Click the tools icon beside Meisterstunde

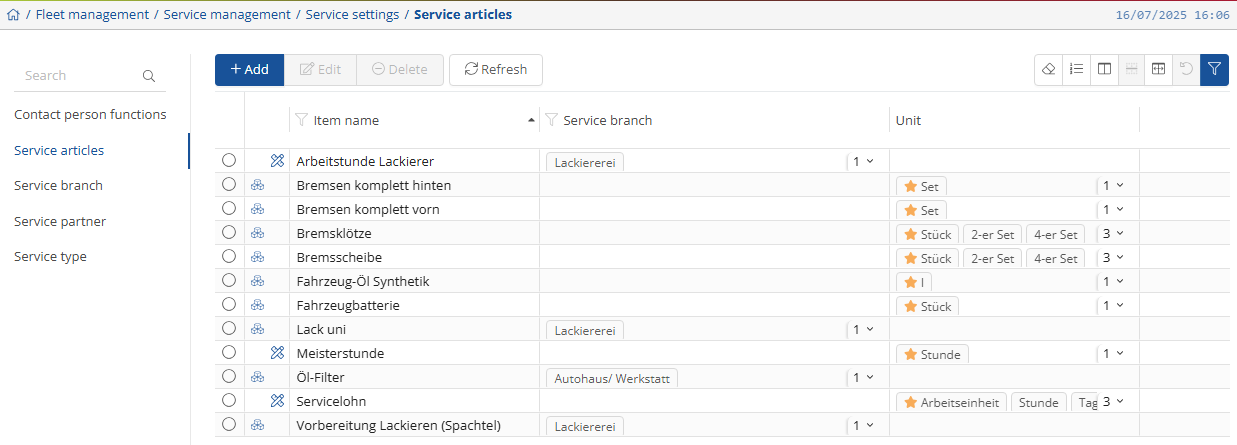(x=278, y=353)
